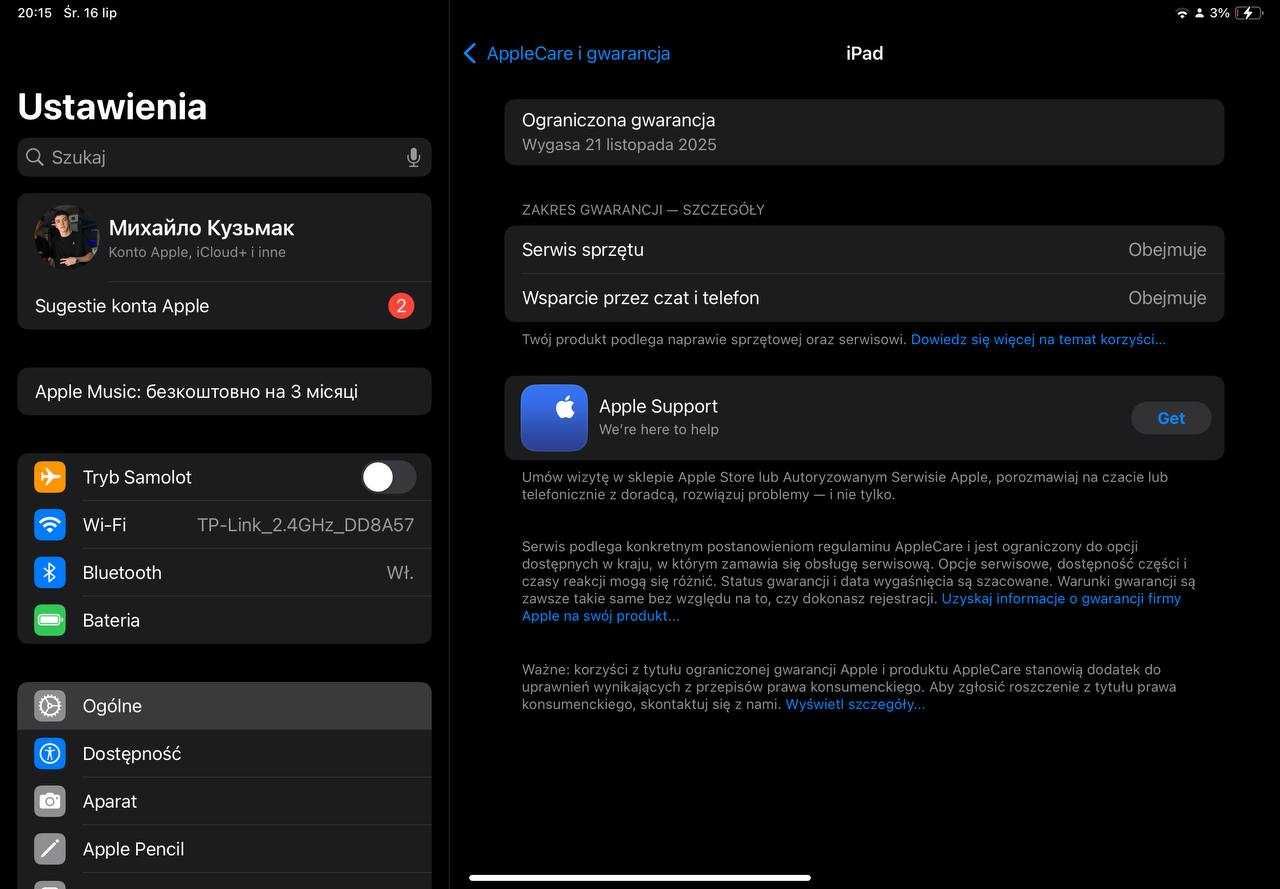Open Aparat settings
The height and width of the screenshot is (889, 1280).
point(224,801)
